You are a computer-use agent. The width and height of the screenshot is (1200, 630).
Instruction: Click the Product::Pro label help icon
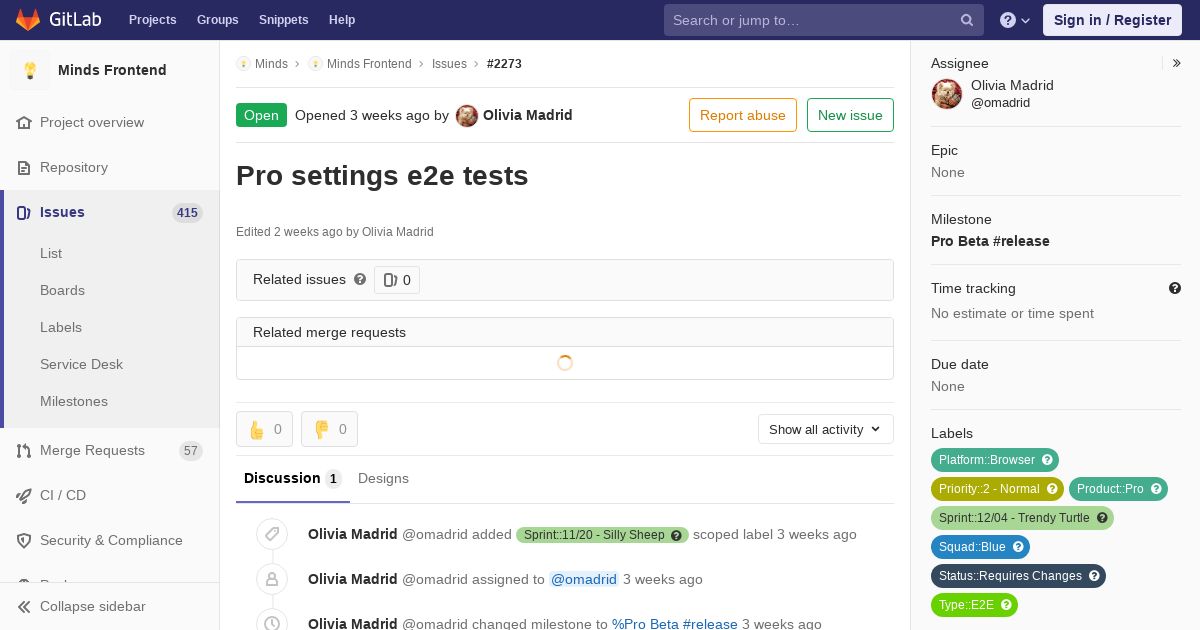coord(1156,489)
